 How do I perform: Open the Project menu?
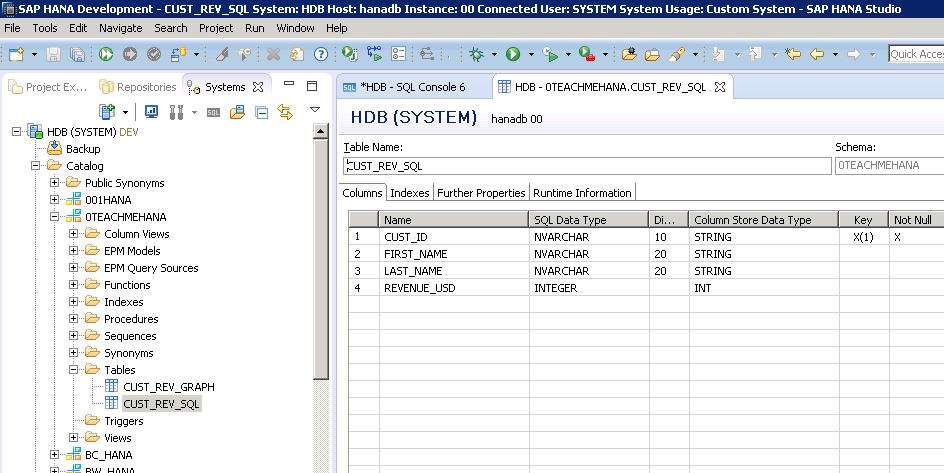(216, 28)
